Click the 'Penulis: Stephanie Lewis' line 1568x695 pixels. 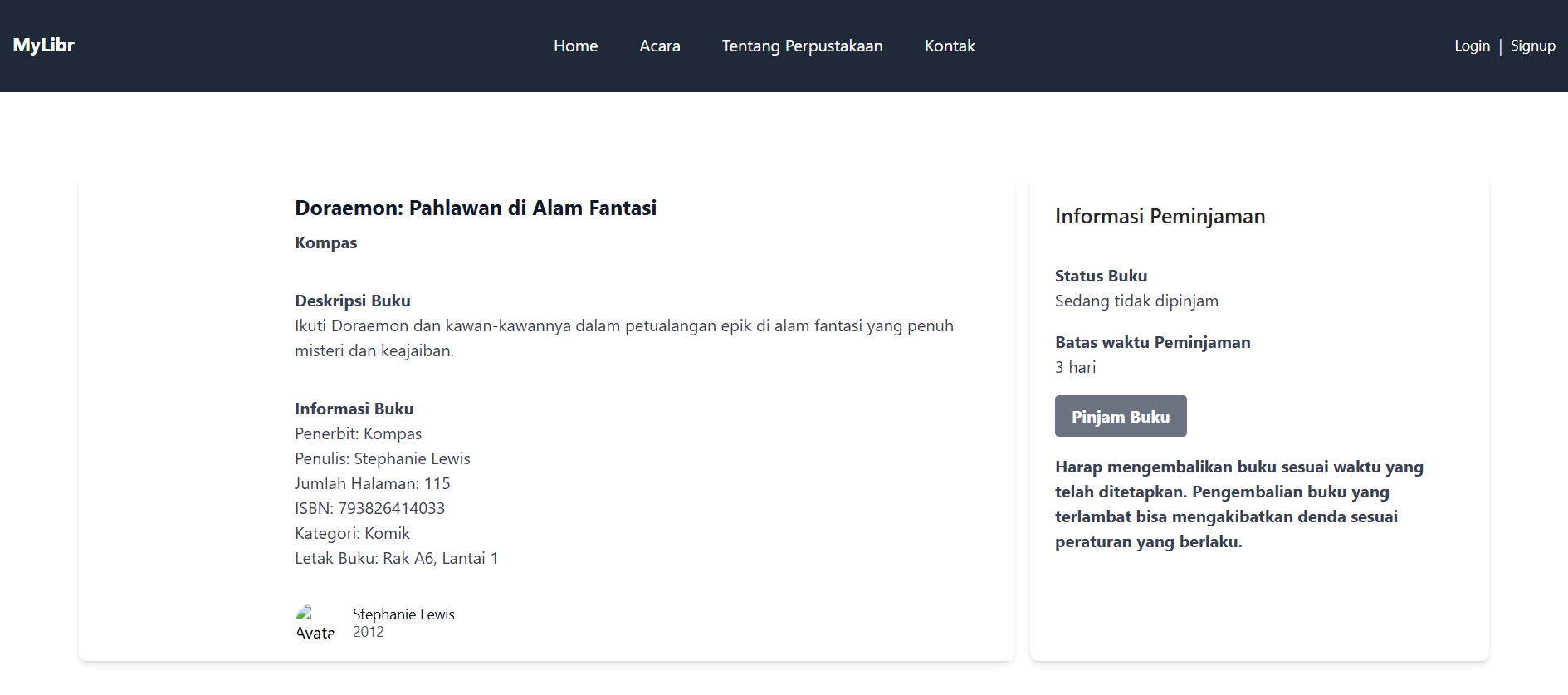(382, 458)
